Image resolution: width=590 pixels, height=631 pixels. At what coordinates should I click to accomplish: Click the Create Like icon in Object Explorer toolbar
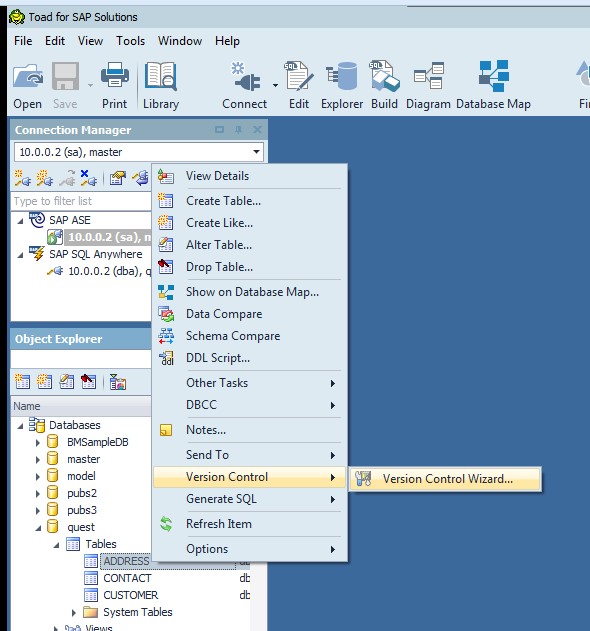44,381
